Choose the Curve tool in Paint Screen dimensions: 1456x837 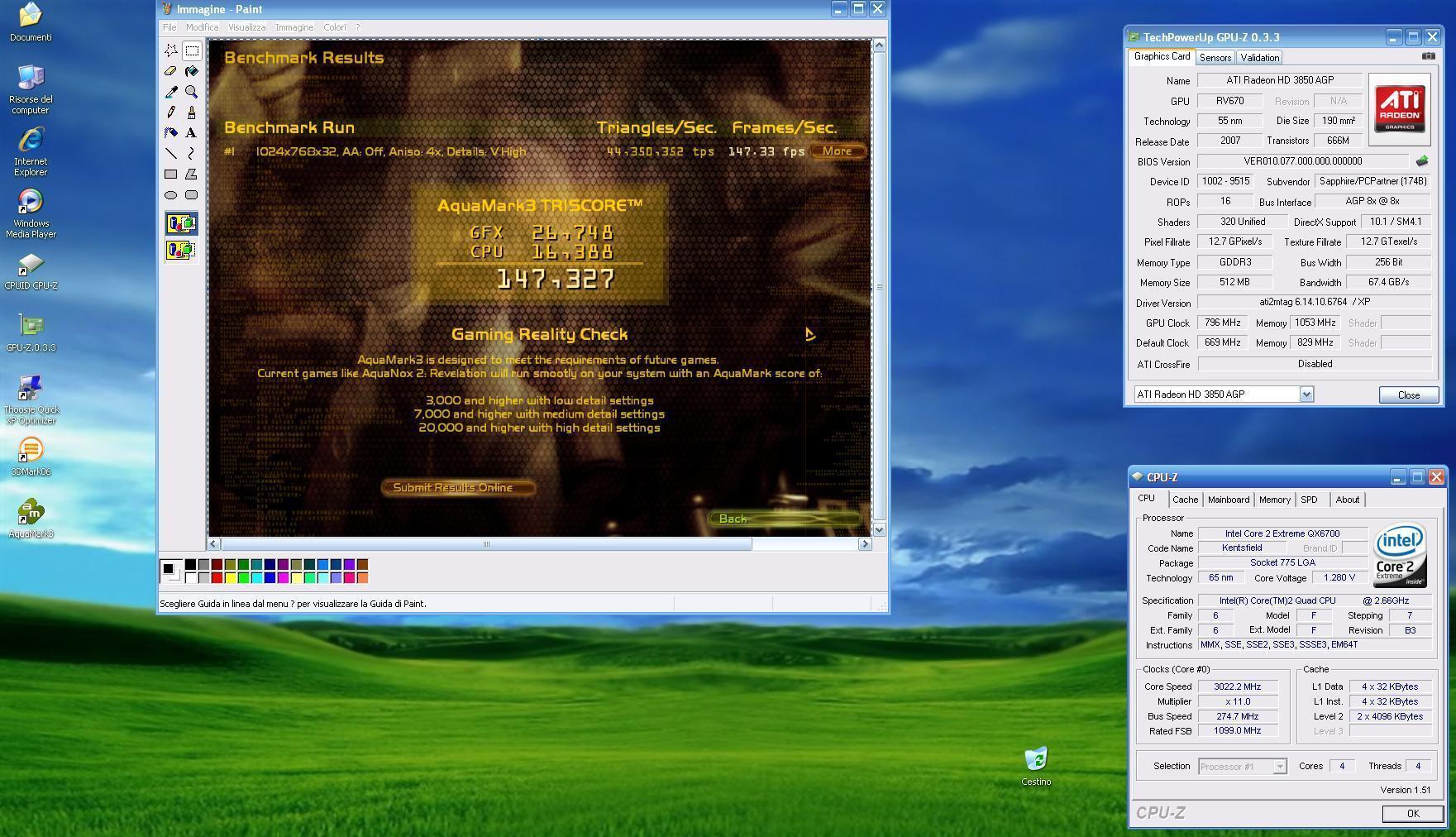point(192,153)
